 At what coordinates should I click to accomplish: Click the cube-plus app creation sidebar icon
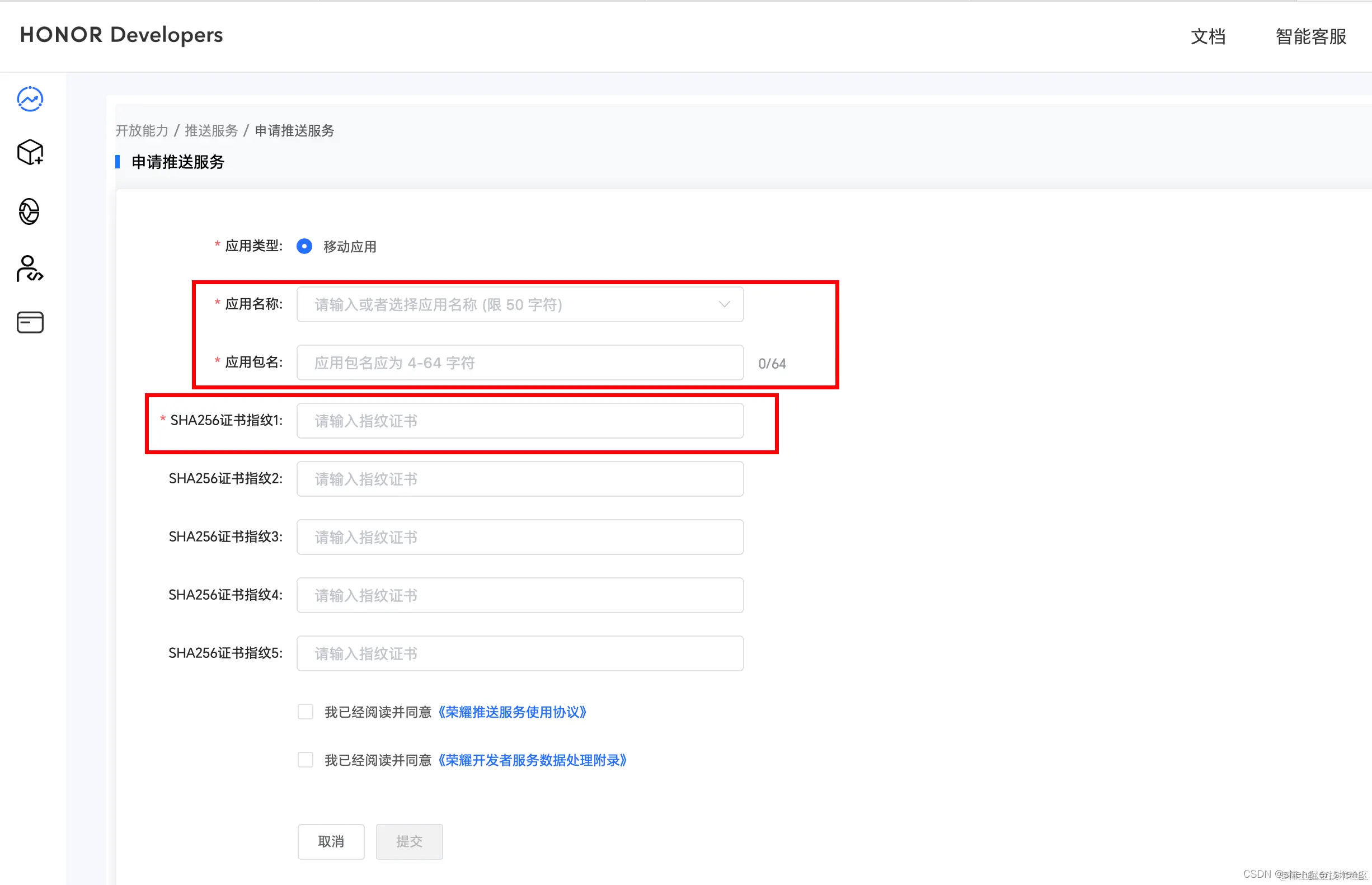tap(30, 153)
